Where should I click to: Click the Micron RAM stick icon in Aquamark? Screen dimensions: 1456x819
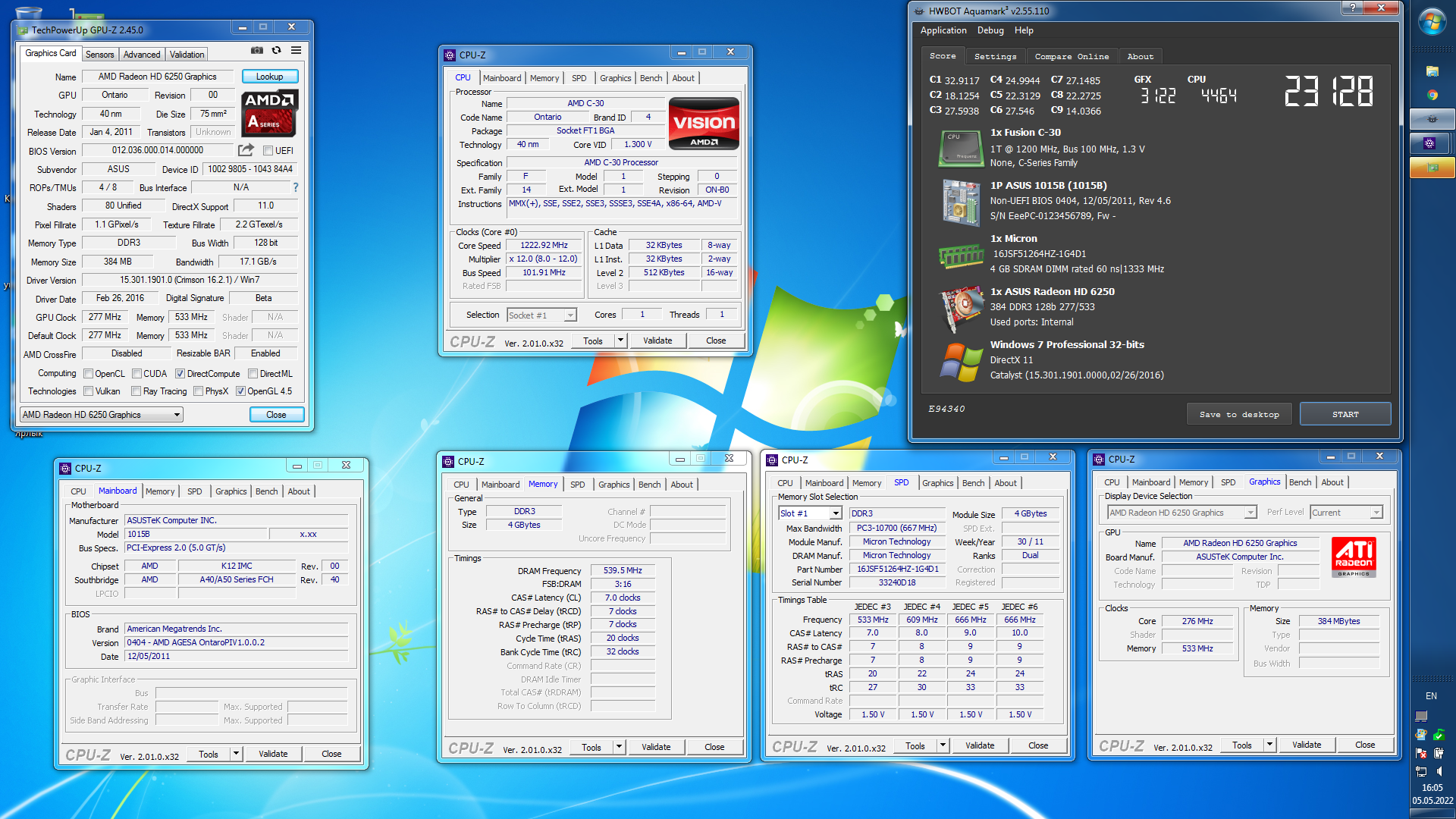pos(961,256)
